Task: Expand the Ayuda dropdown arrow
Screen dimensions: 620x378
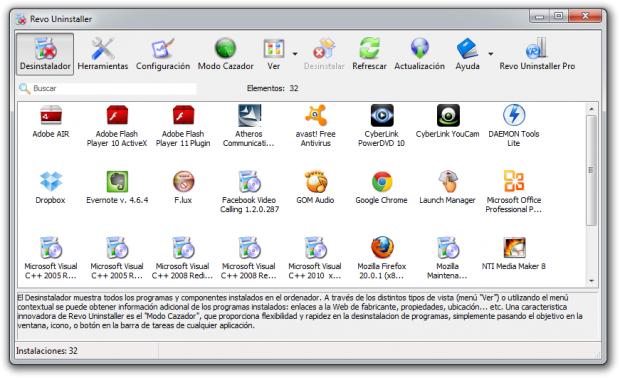Action: point(491,54)
